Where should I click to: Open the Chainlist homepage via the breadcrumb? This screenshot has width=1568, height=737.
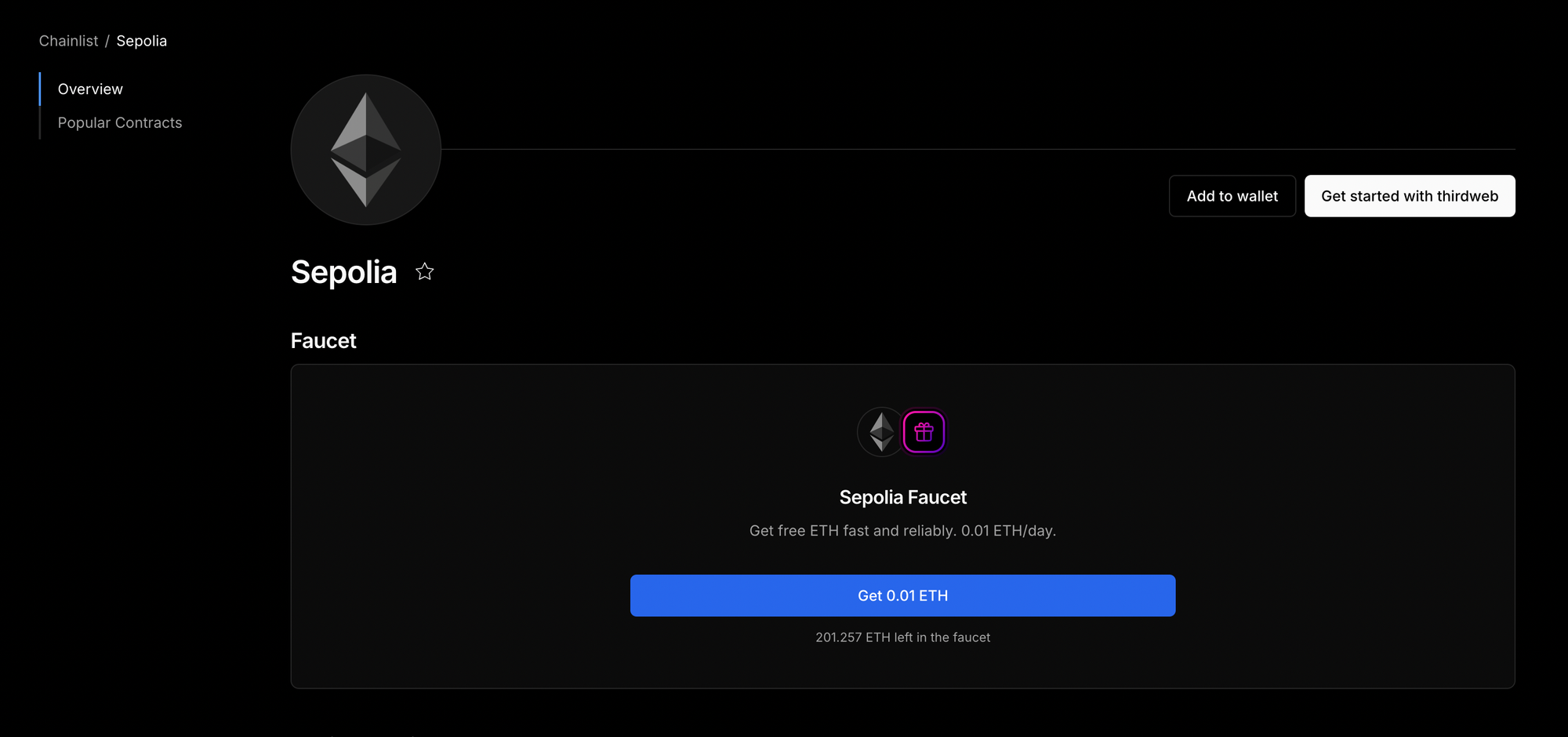pos(68,40)
